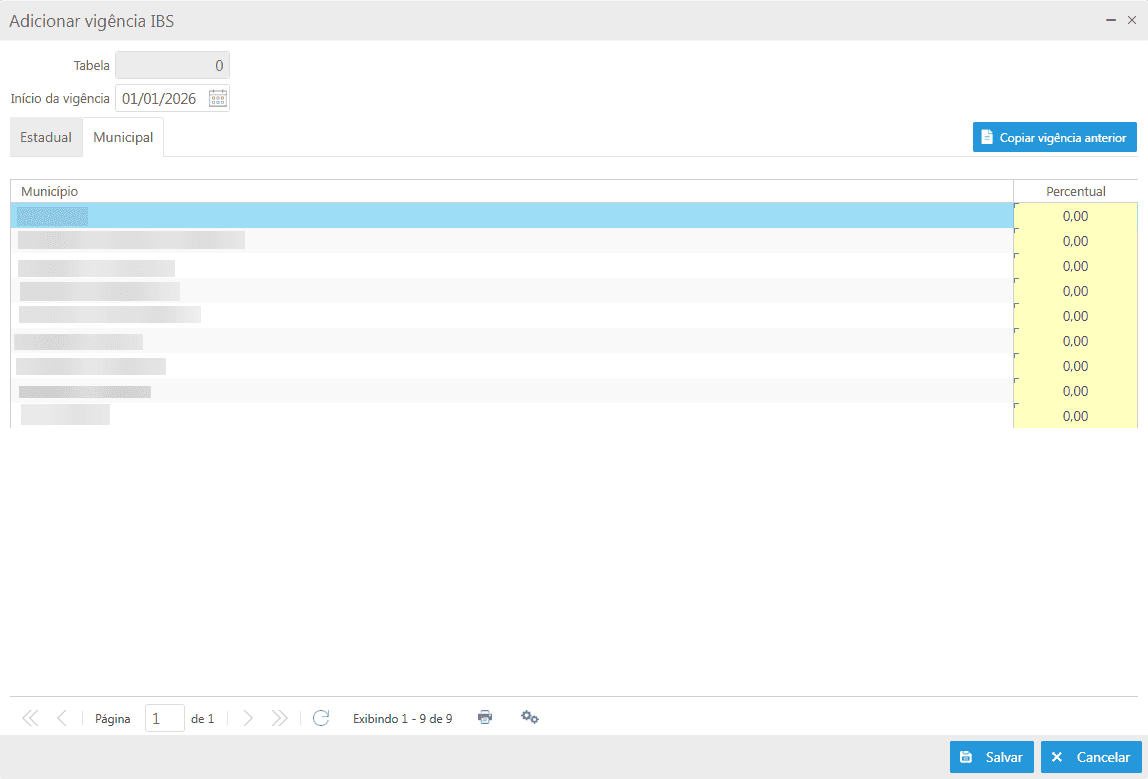Image resolution: width=1148 pixels, height=779 pixels.
Task: Sort by the Percentual column header
Action: point(1075,191)
